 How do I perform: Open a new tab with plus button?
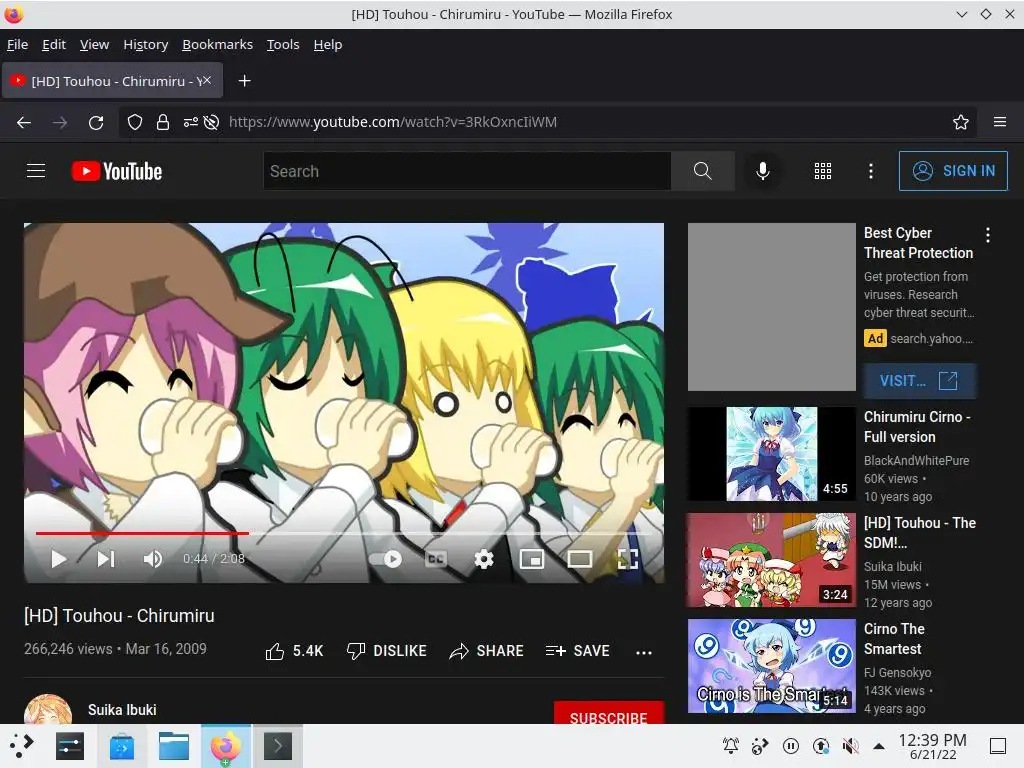[244, 81]
